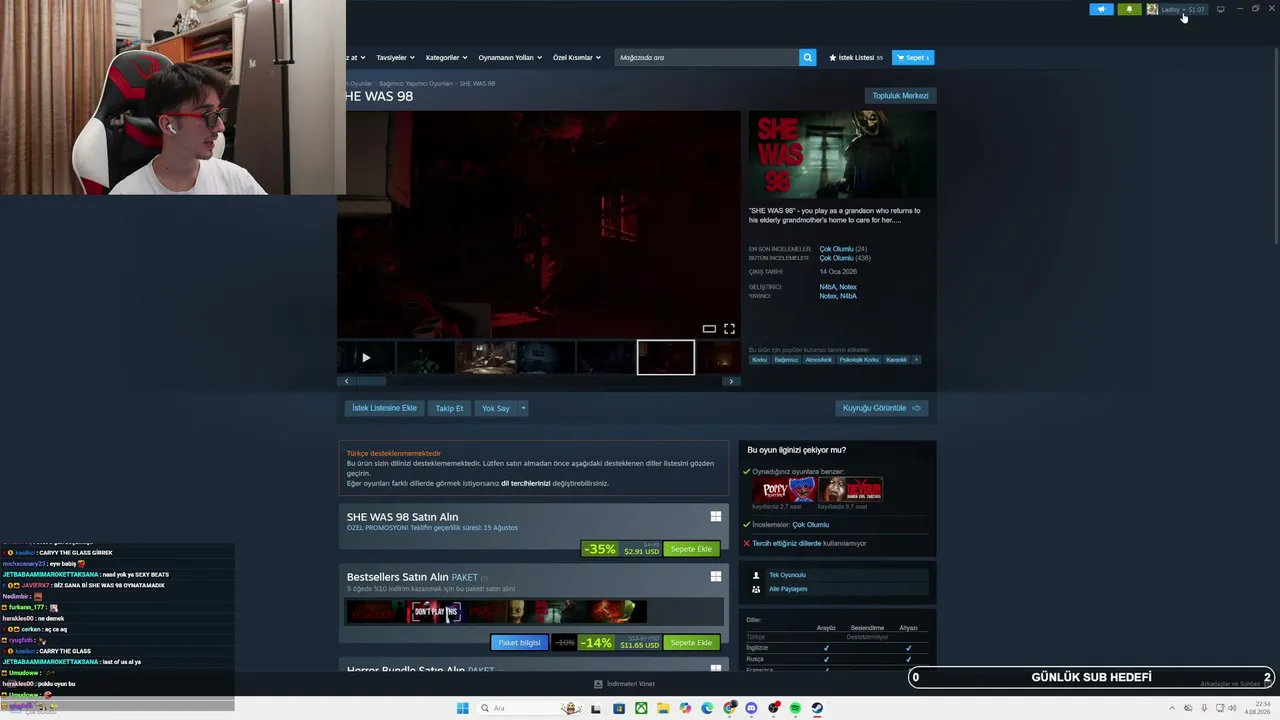Click the SHE WAS 98 header capsule image
Screen dimensions: 1280x720
coord(842,154)
